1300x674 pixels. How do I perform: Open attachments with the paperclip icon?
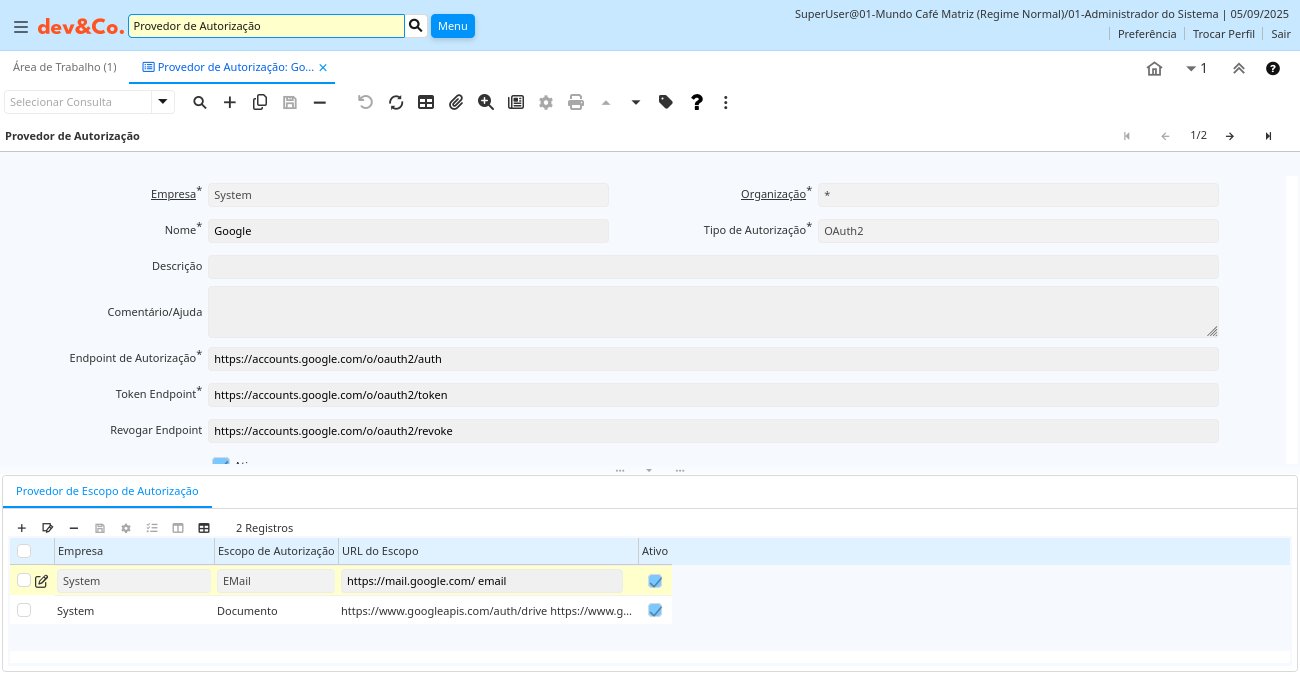[x=456, y=102]
